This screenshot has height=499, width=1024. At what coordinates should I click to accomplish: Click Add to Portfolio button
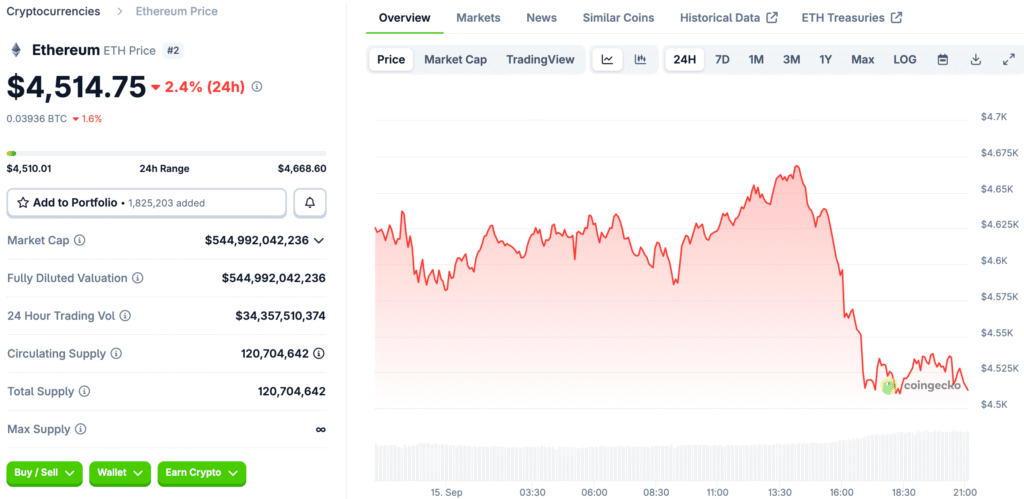pyautogui.click(x=147, y=203)
